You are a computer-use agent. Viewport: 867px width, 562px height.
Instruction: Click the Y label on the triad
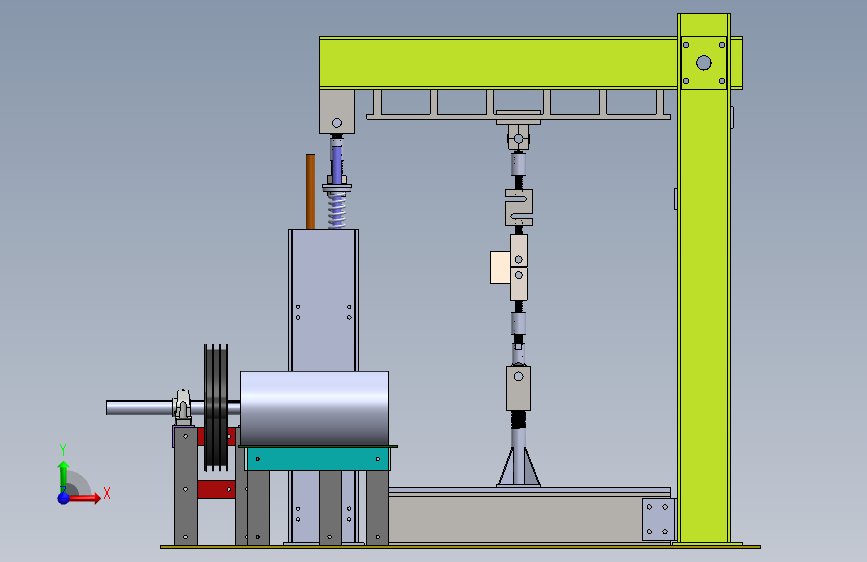[63, 450]
